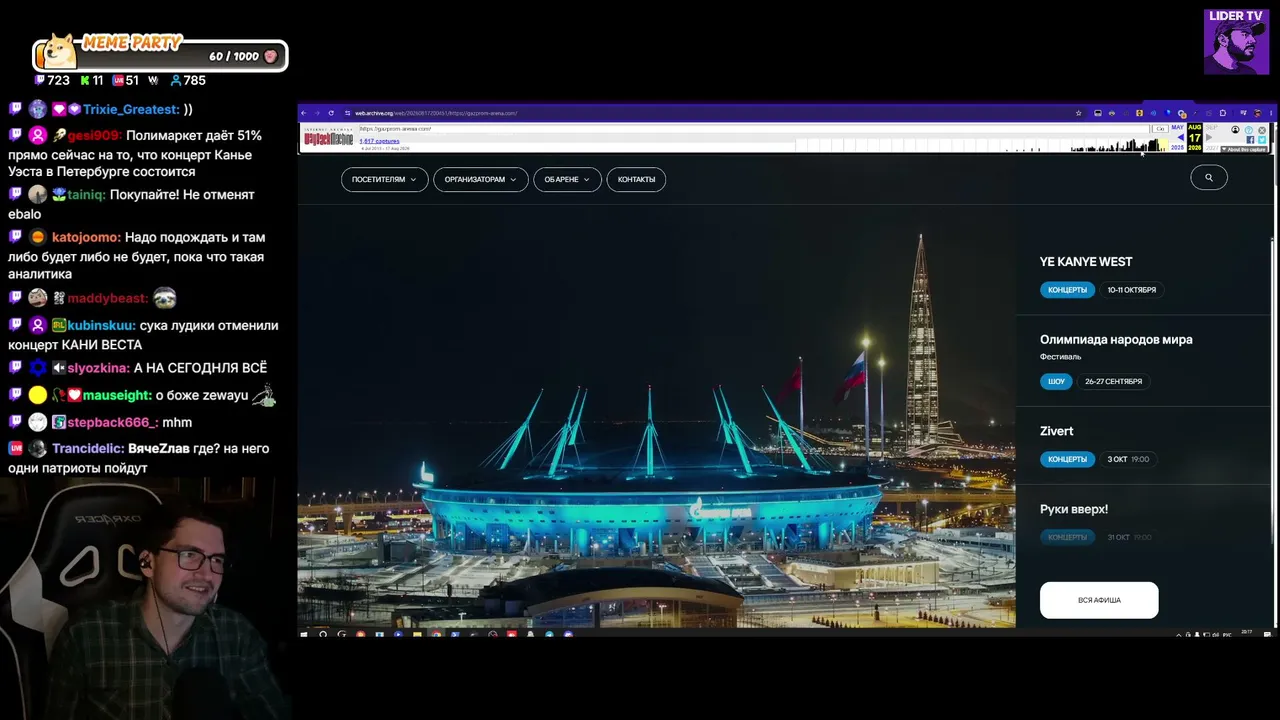This screenshot has height=720, width=1280.
Task: Expand the ПОСЕТИТЕЛЯМ dropdown menu
Action: pyautogui.click(x=385, y=179)
